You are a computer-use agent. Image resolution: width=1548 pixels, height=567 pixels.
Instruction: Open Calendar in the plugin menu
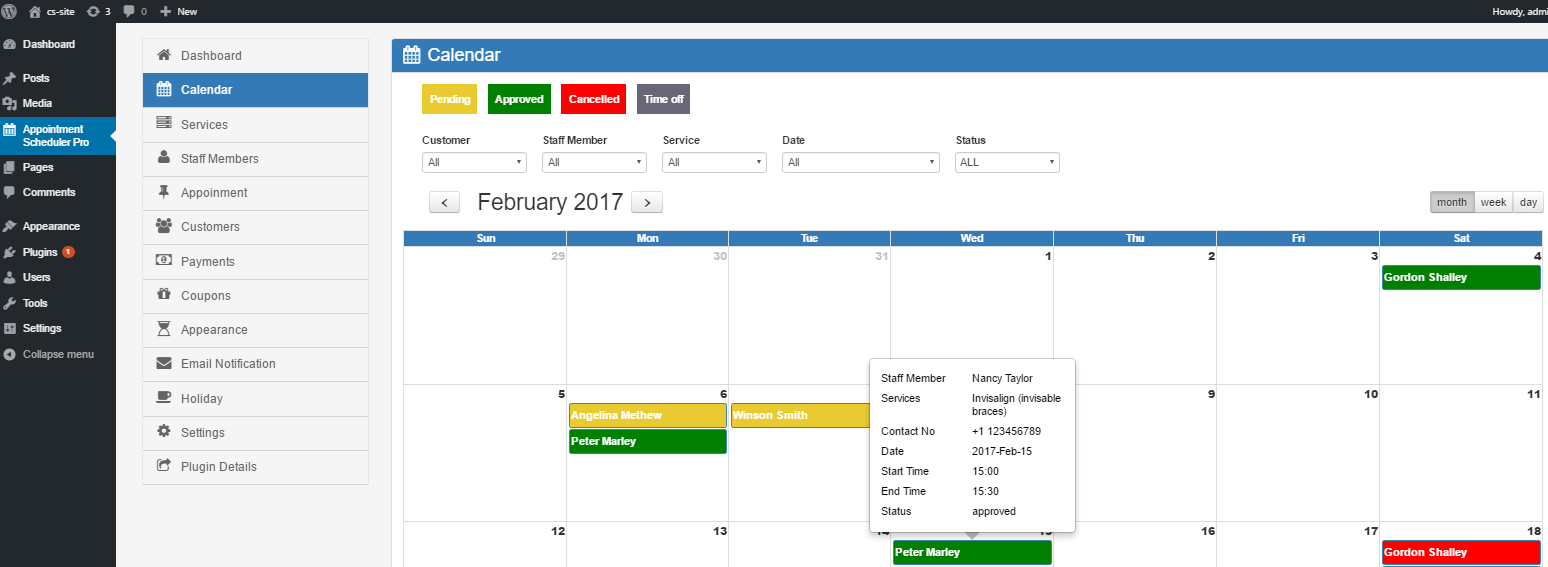(255, 90)
